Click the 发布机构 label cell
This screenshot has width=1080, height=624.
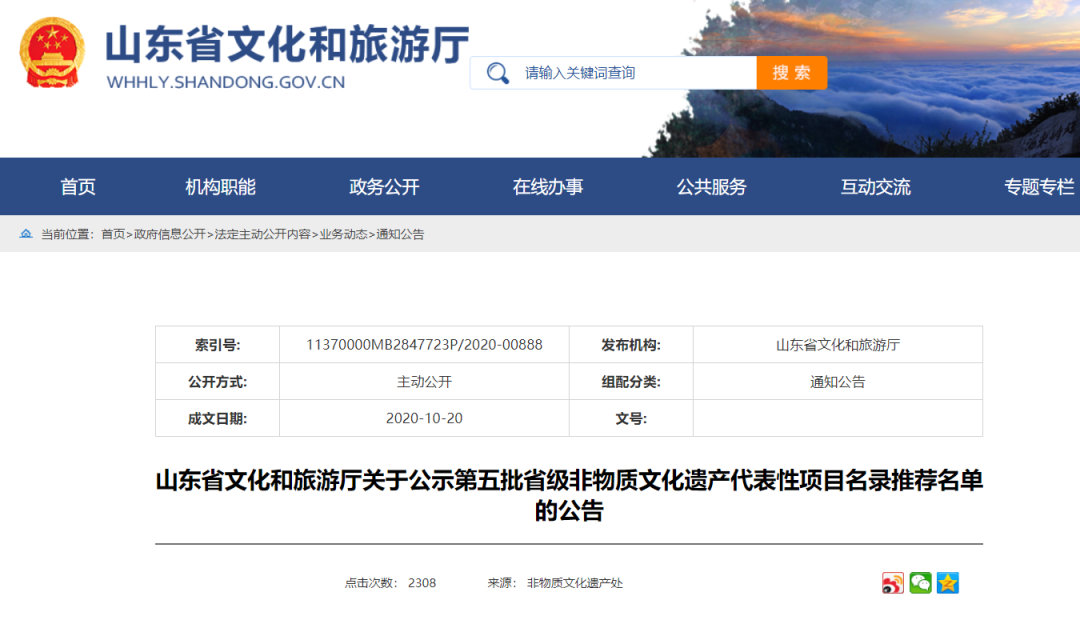point(631,344)
